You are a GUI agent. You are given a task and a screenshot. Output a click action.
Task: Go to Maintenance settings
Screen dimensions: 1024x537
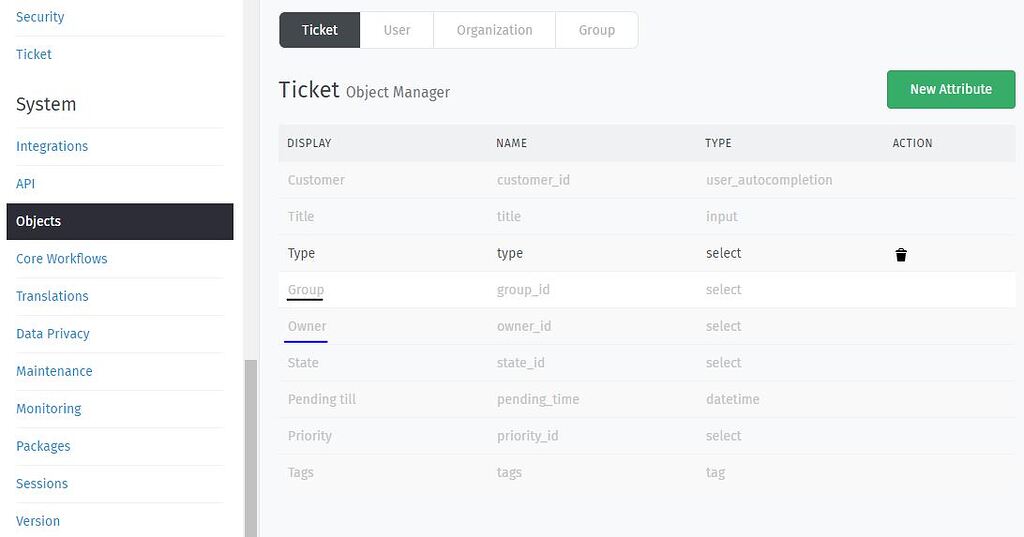click(54, 371)
